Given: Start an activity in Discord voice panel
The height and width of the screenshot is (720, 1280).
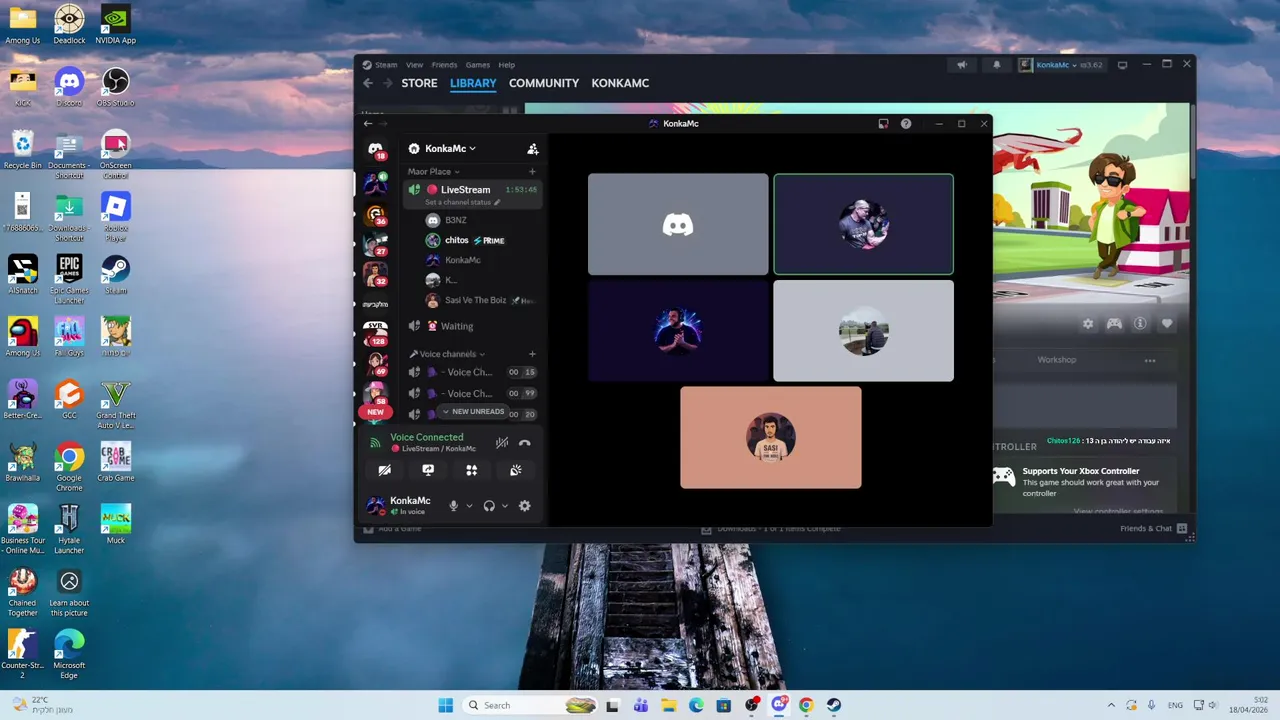Looking at the screenshot, I should click(x=472, y=470).
